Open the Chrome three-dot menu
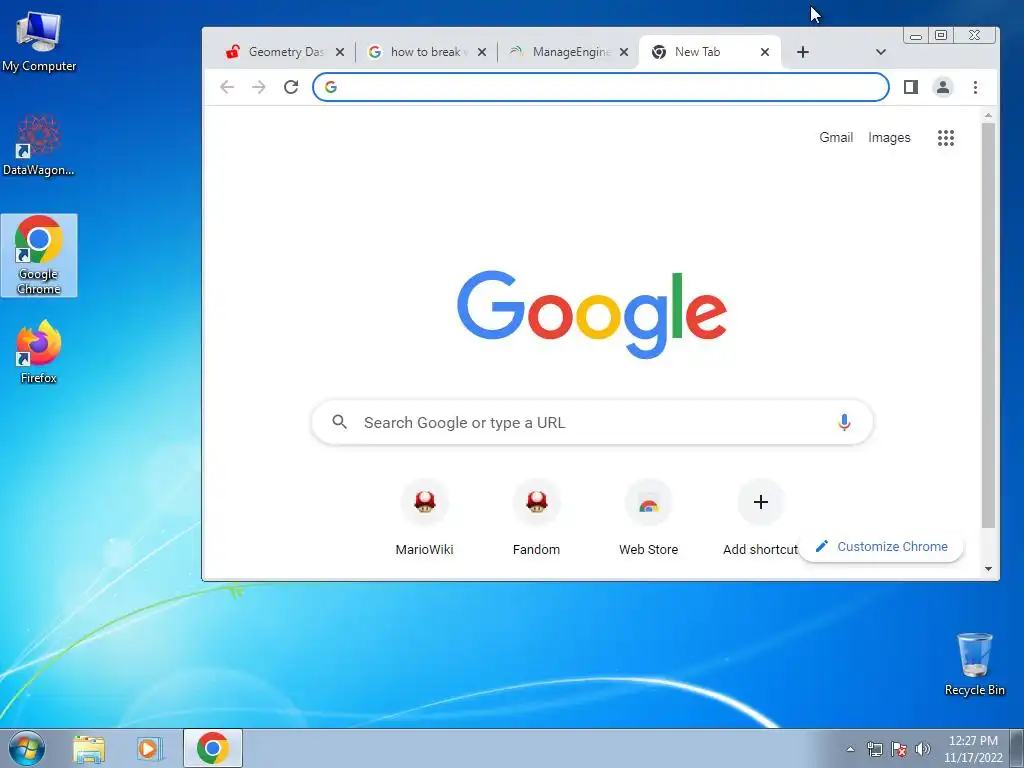1024x768 pixels. tap(975, 87)
